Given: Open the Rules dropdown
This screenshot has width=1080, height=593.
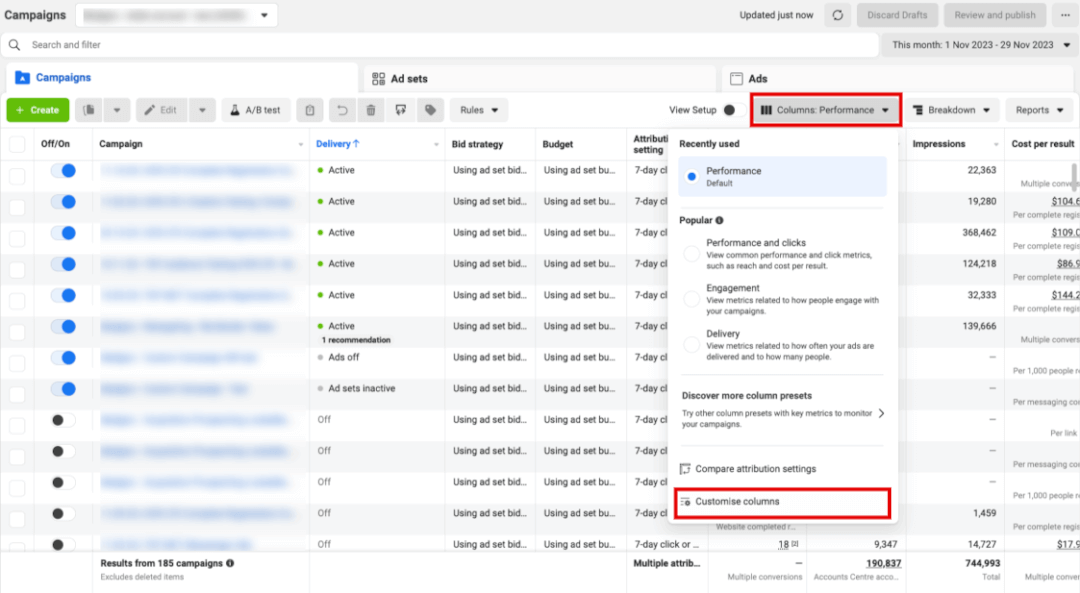Looking at the screenshot, I should [479, 110].
